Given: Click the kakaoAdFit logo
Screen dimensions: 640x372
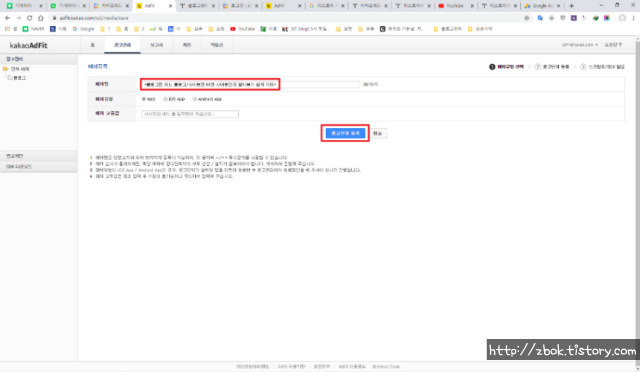Looking at the screenshot, I should pyautogui.click(x=29, y=45).
